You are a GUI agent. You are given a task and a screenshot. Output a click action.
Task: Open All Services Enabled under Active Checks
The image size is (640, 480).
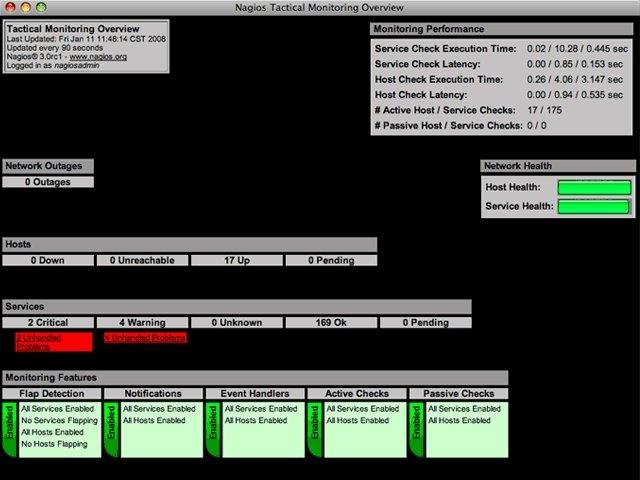point(362,409)
